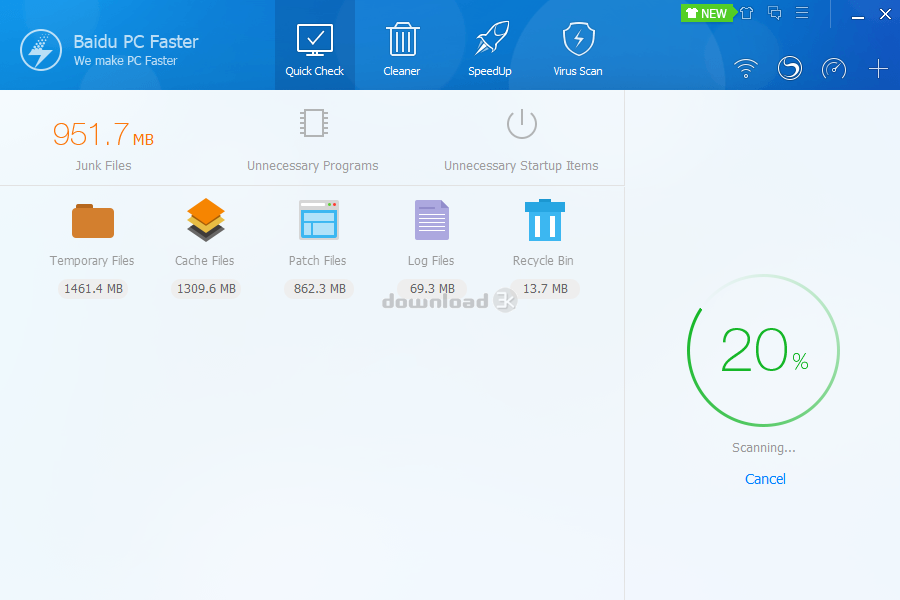900x600 pixels.
Task: Select the Unnecessary Startup Items label
Action: coord(521,166)
